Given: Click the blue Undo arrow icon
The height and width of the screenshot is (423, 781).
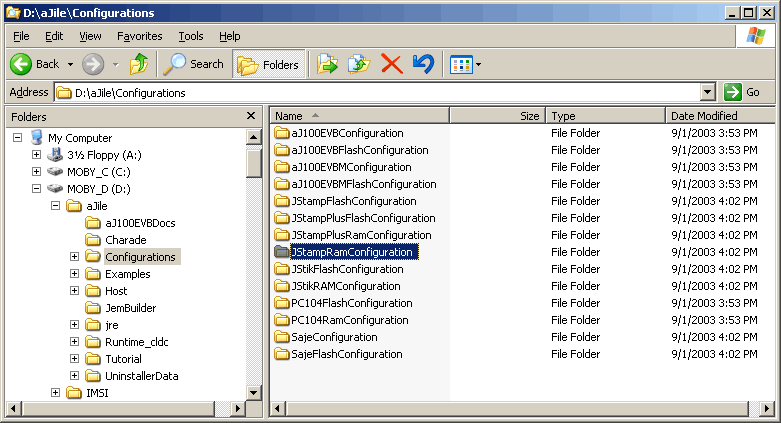Looking at the screenshot, I should [423, 64].
